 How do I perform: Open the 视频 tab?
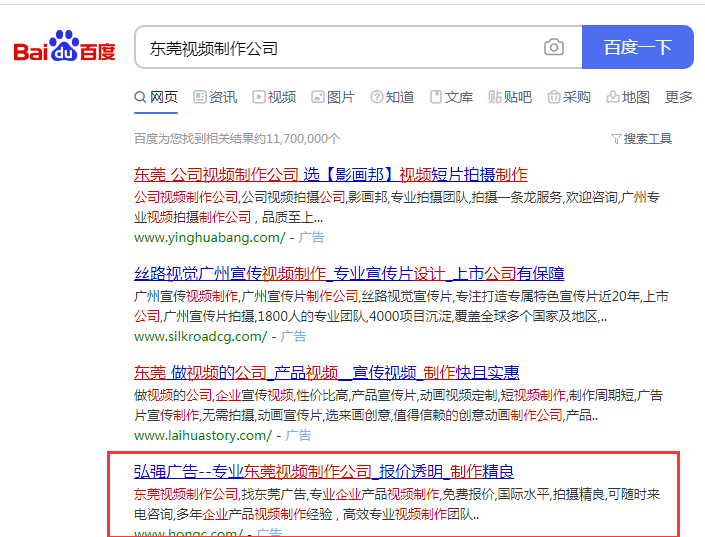[x=274, y=97]
